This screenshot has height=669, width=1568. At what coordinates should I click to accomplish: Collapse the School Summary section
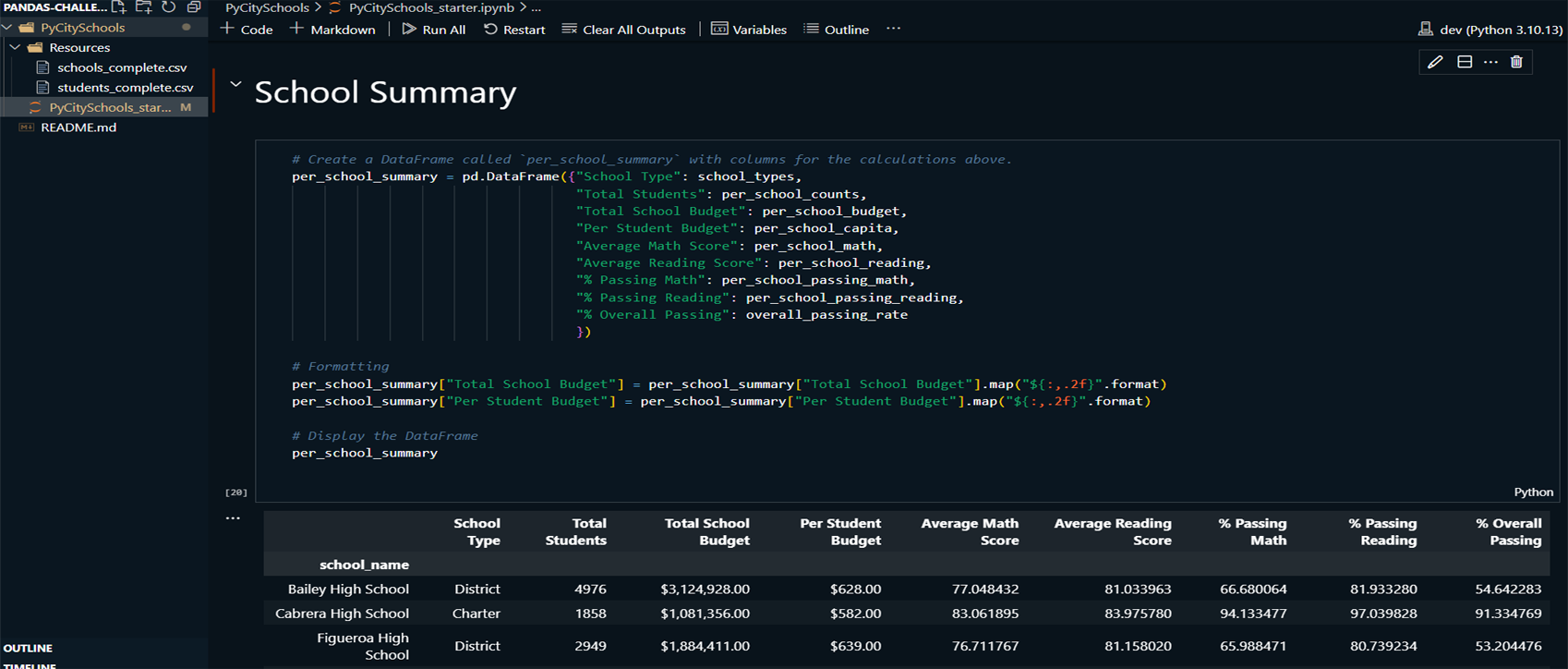[x=235, y=85]
